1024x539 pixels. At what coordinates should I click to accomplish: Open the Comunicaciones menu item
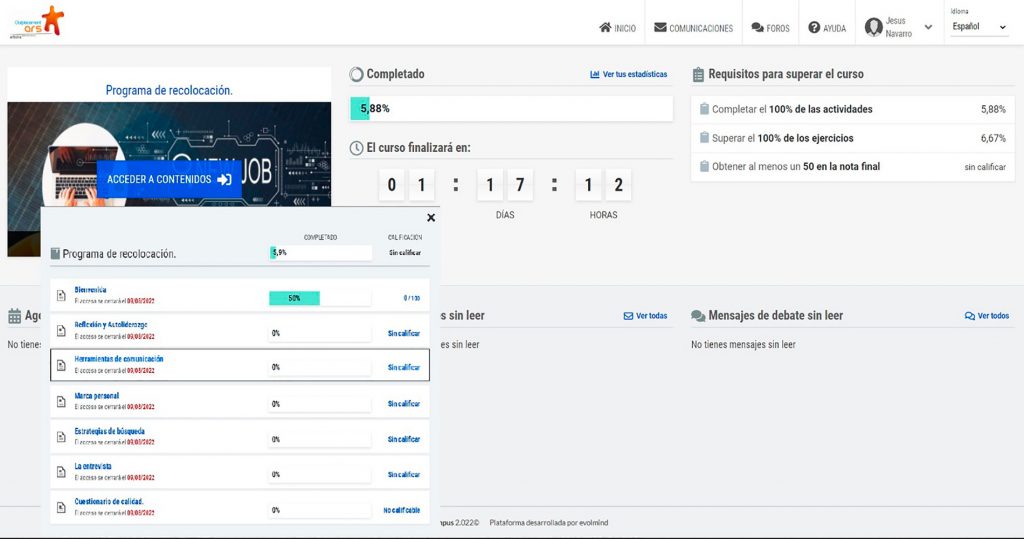coord(693,28)
